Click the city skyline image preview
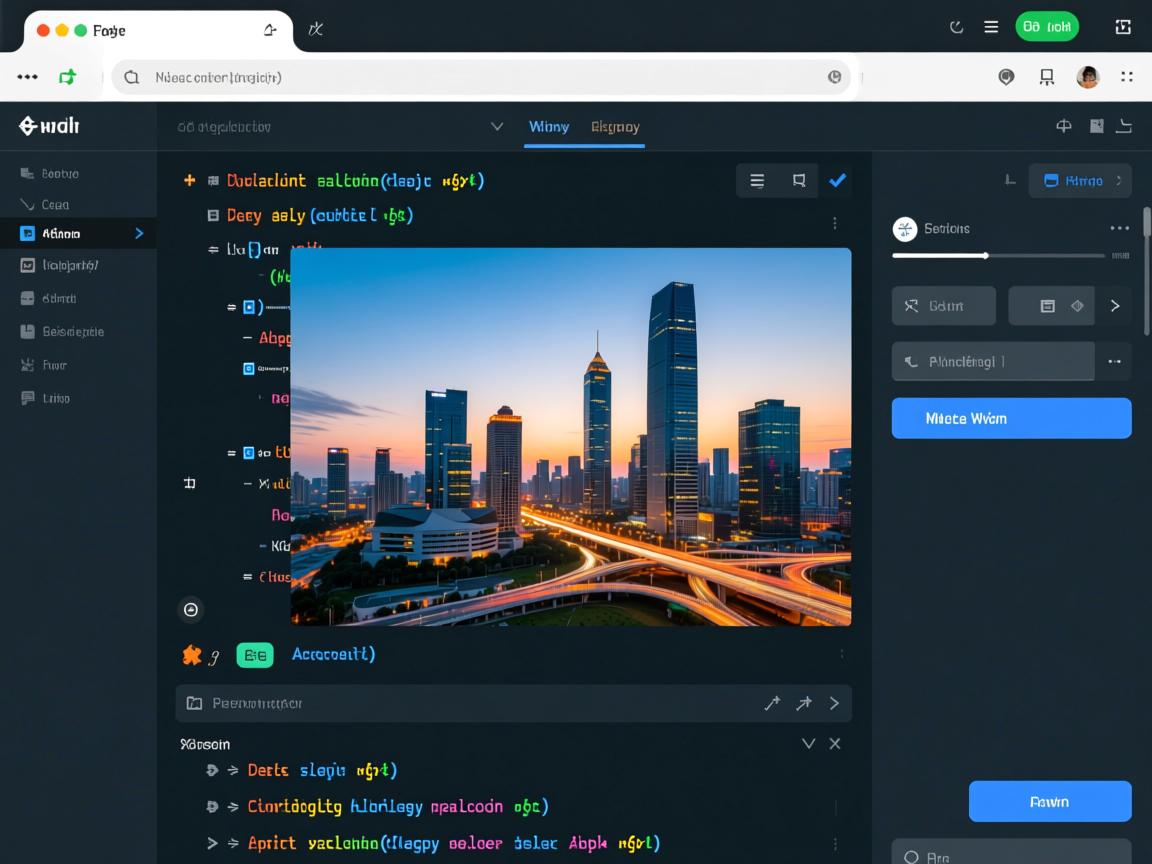This screenshot has width=1152, height=864. tap(571, 437)
